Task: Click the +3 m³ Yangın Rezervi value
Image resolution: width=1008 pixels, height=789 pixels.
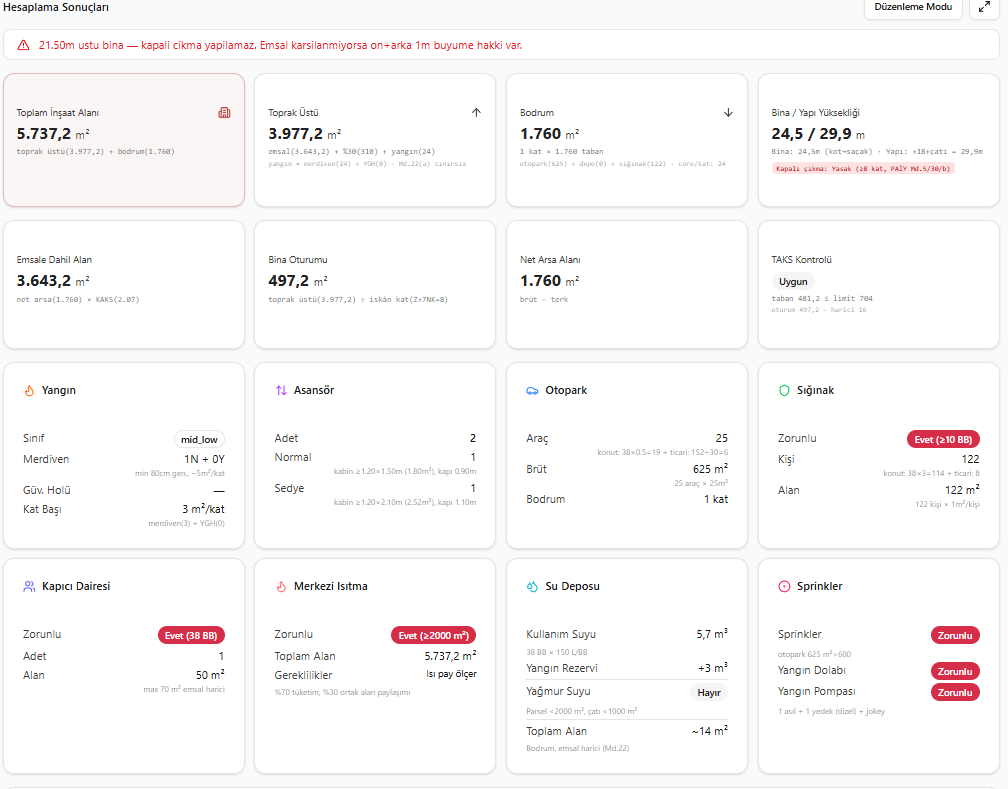Action: click(x=713, y=668)
